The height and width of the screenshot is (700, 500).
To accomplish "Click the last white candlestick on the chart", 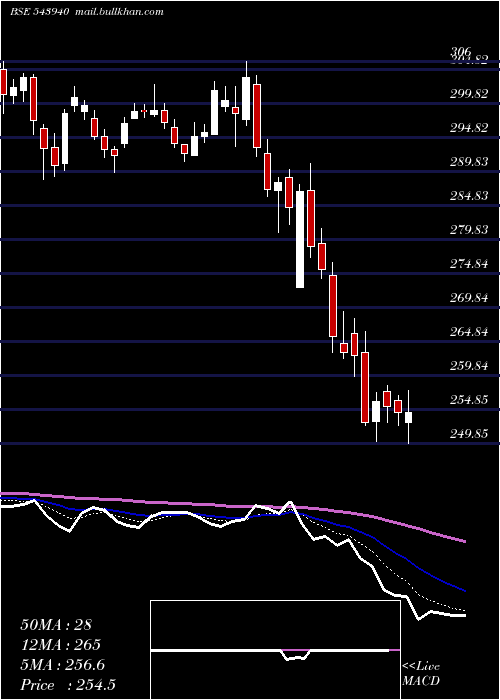I will (408, 417).
